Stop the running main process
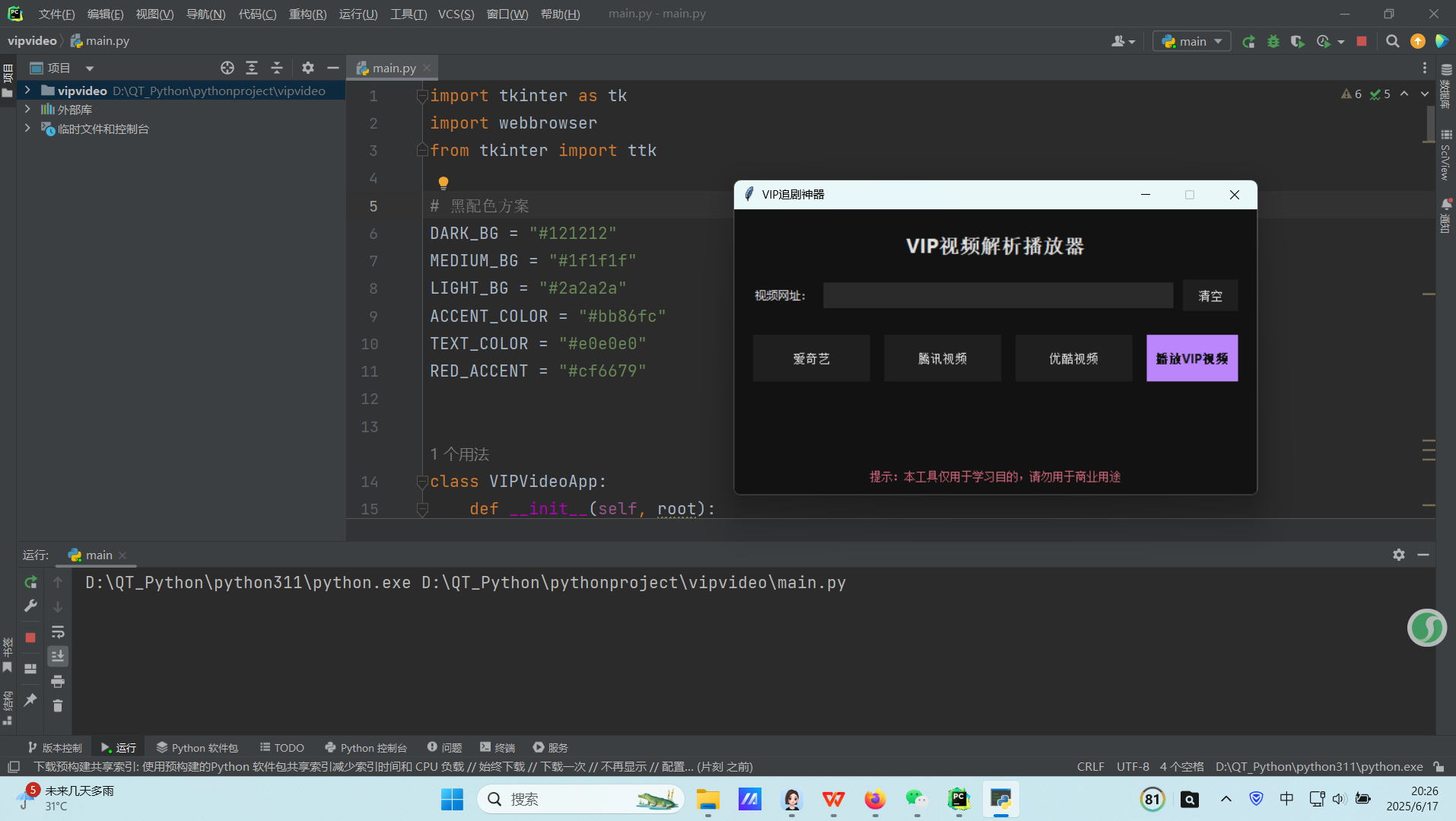 tap(1362, 41)
